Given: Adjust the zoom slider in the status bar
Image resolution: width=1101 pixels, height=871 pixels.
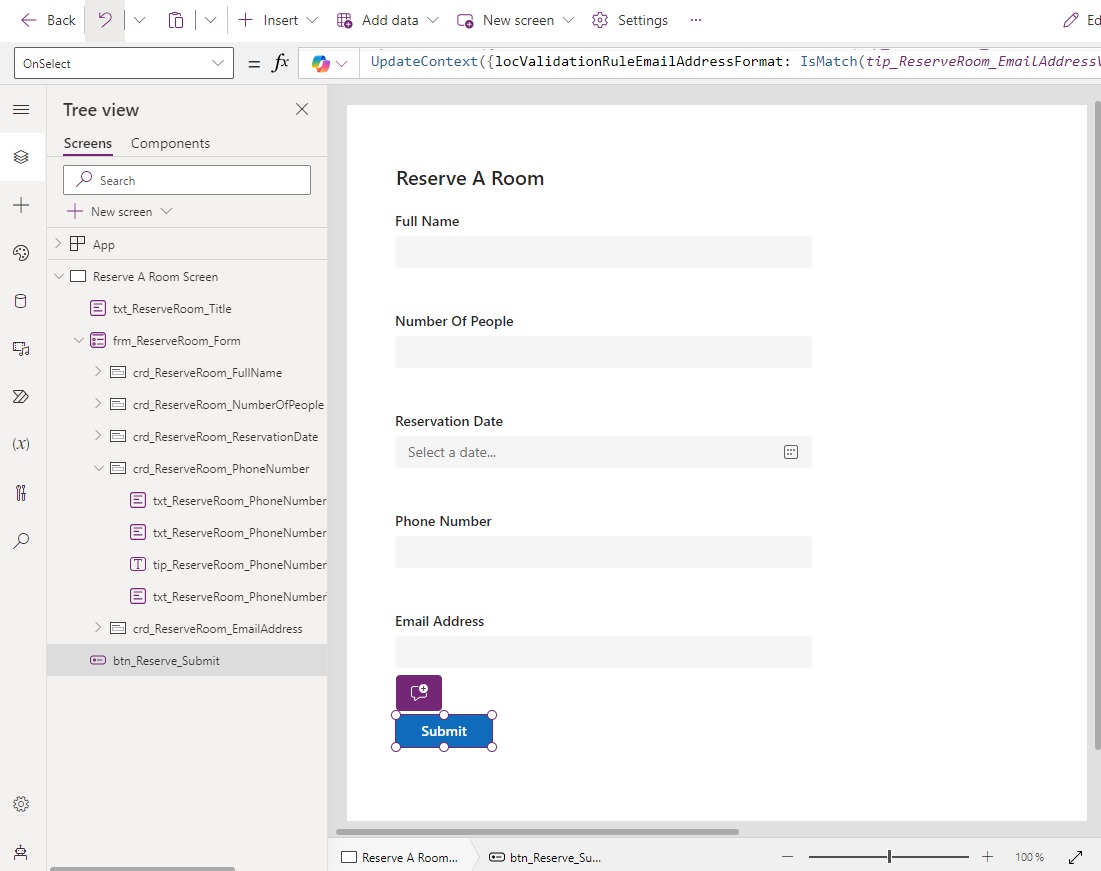Looking at the screenshot, I should pyautogui.click(x=888, y=857).
